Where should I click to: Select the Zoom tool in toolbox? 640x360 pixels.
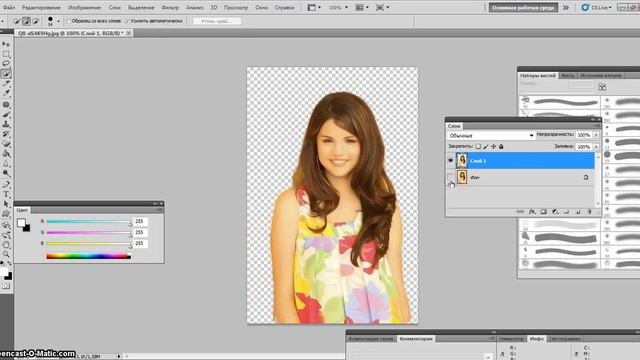coord(6,254)
